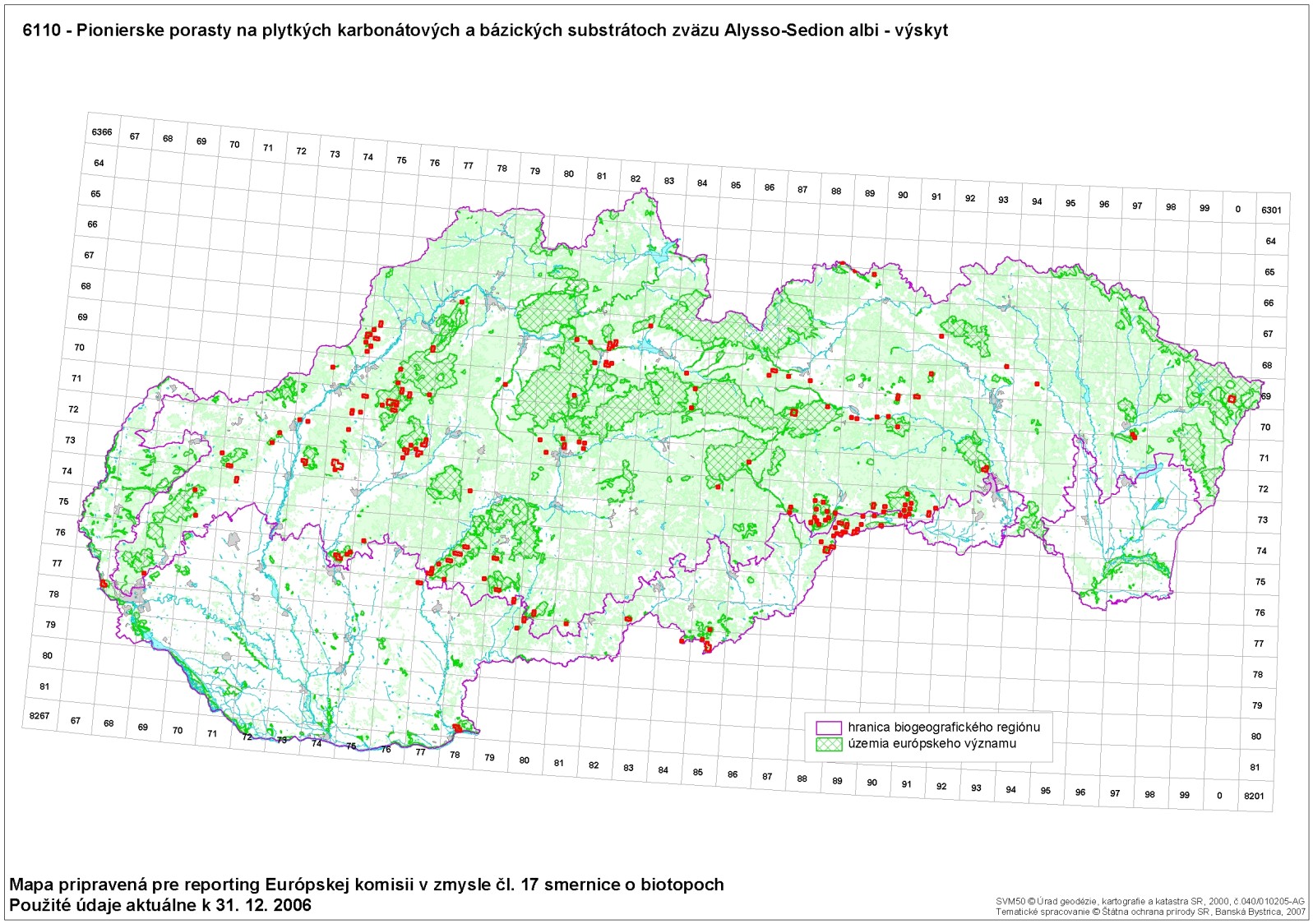Click grid corner label '8267'
The height and width of the screenshot is (924, 1313).
click(x=39, y=716)
